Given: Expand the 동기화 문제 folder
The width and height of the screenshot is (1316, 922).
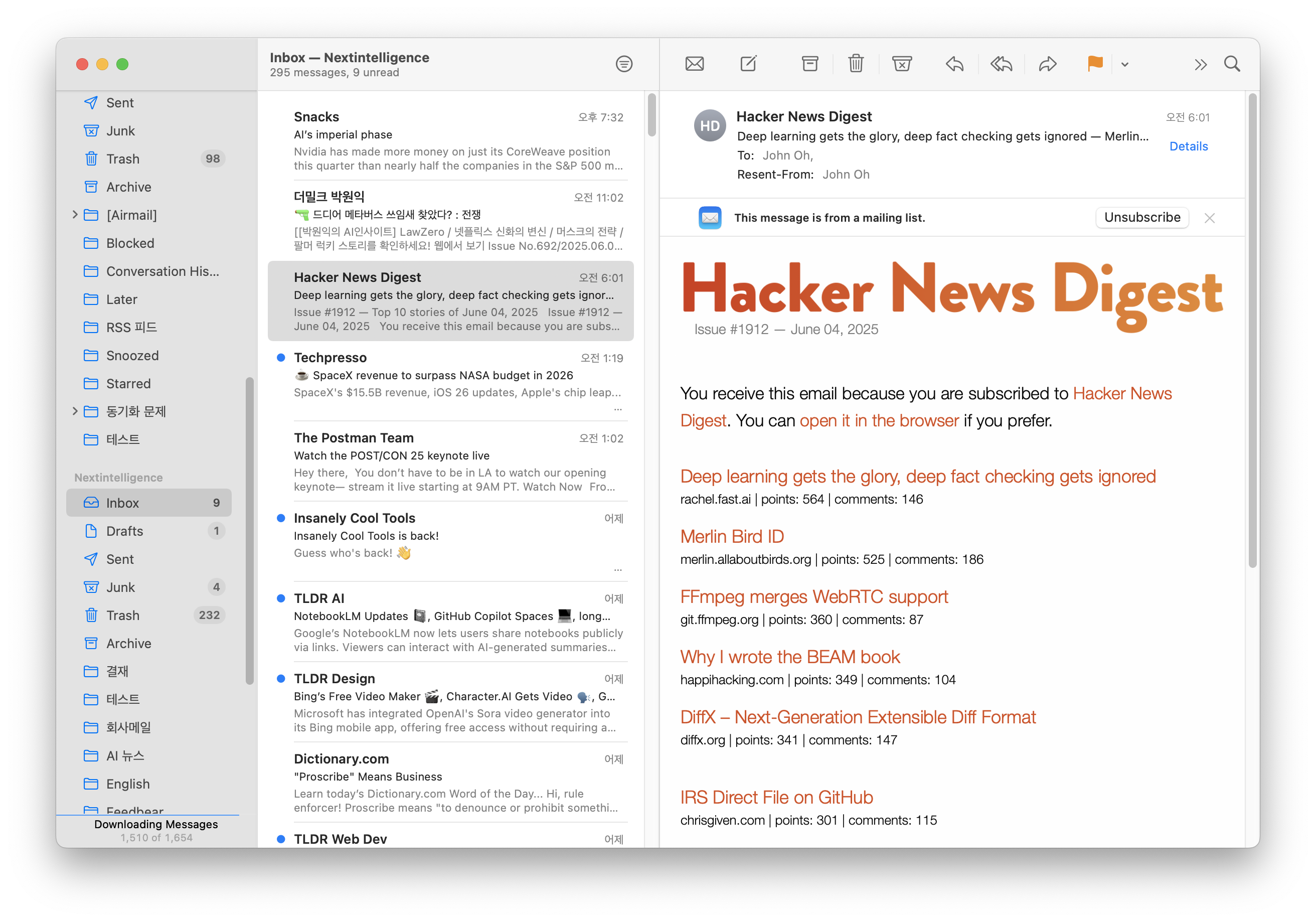Looking at the screenshot, I should point(75,411).
